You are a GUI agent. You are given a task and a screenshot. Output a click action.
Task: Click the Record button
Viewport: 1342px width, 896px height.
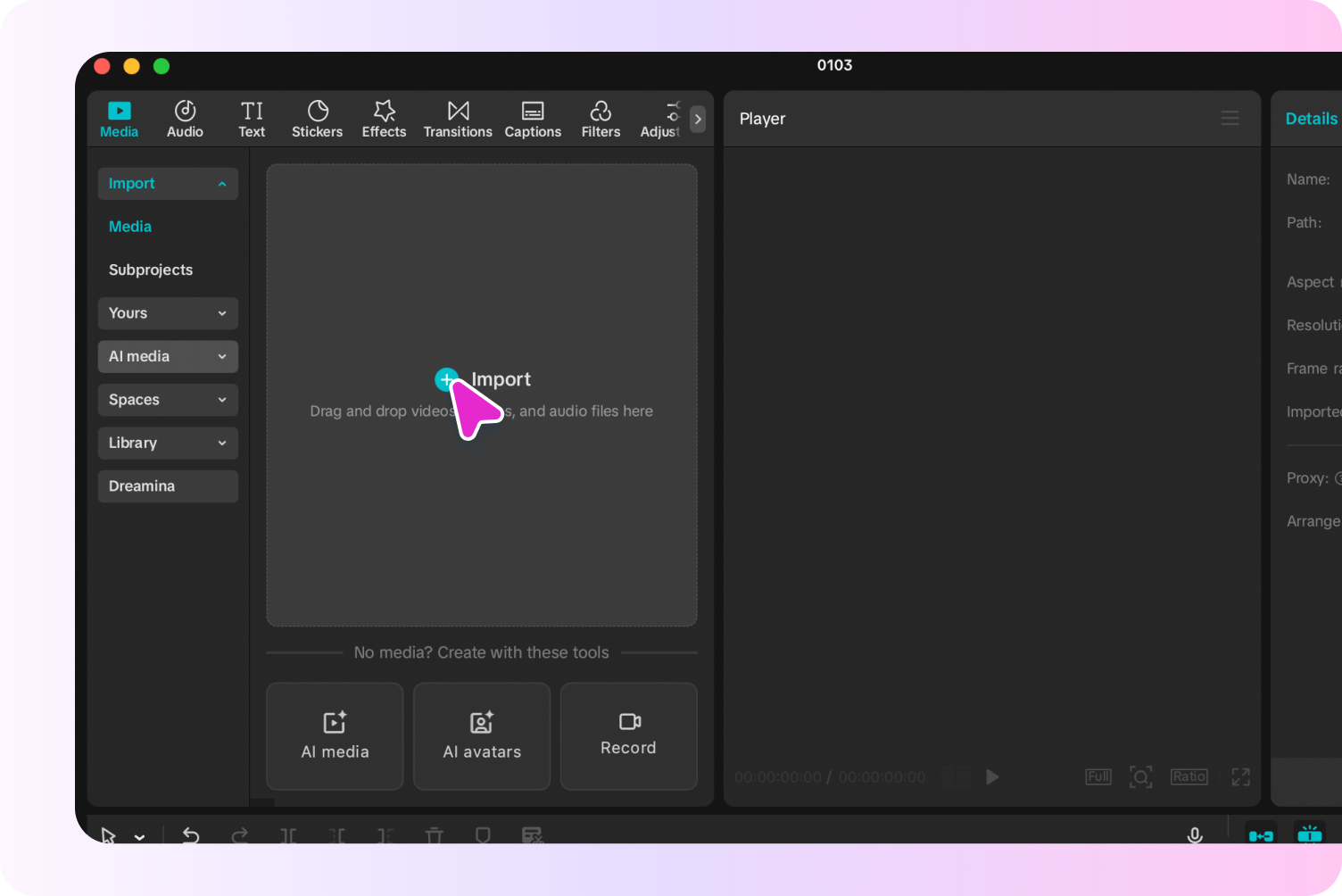628,736
